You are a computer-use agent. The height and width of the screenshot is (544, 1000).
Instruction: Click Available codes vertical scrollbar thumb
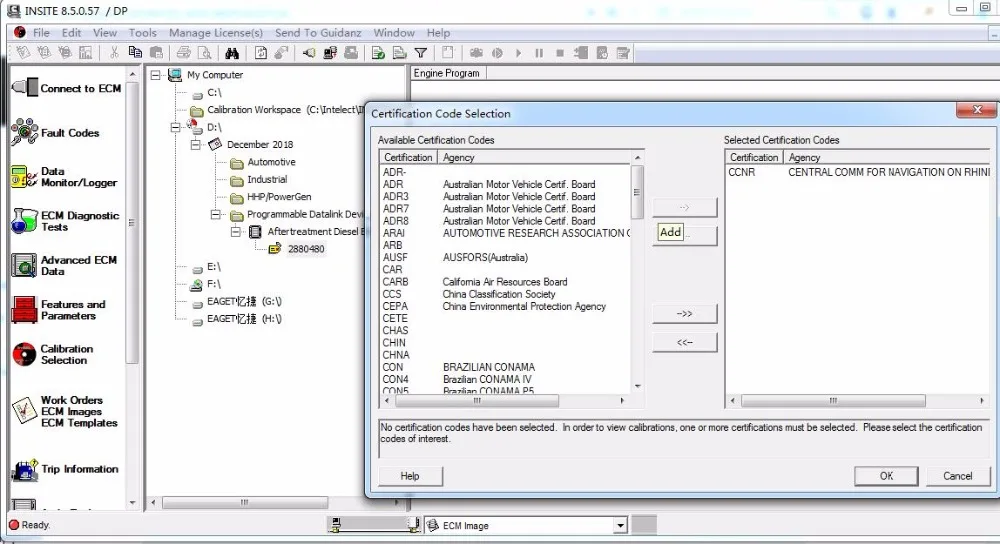636,191
